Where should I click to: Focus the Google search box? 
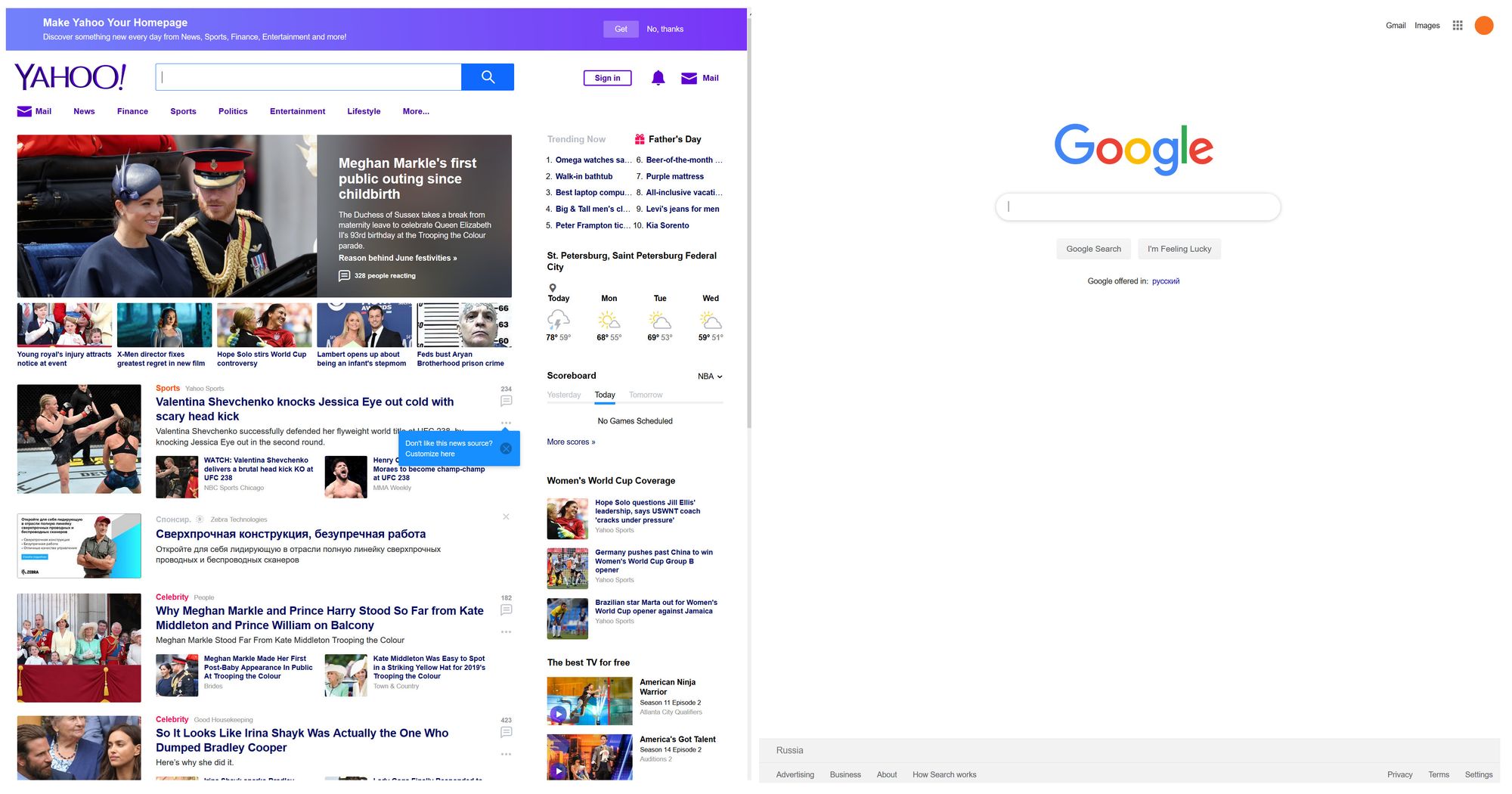tap(1138, 206)
